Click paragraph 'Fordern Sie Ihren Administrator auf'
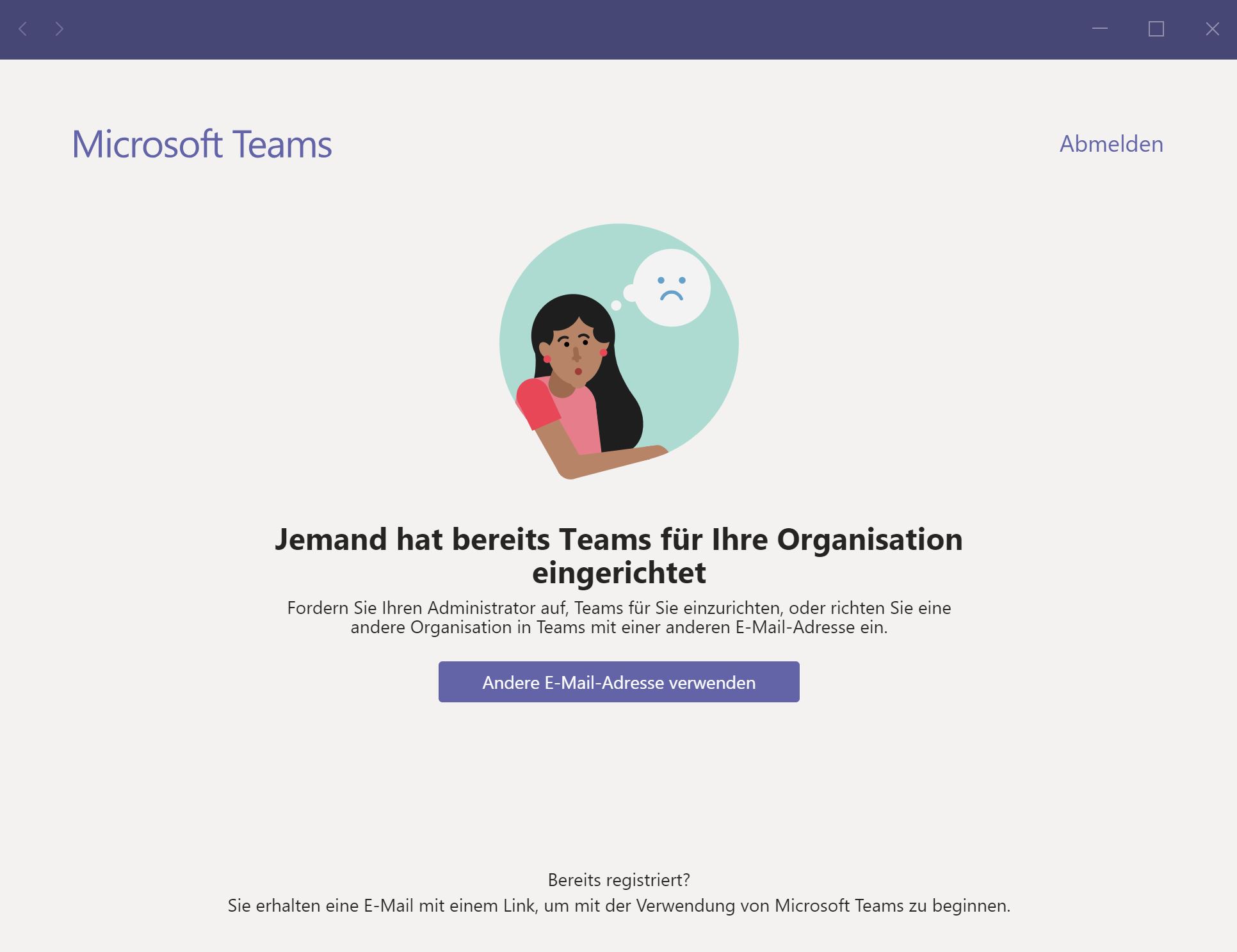The height and width of the screenshot is (952, 1237). [618, 617]
